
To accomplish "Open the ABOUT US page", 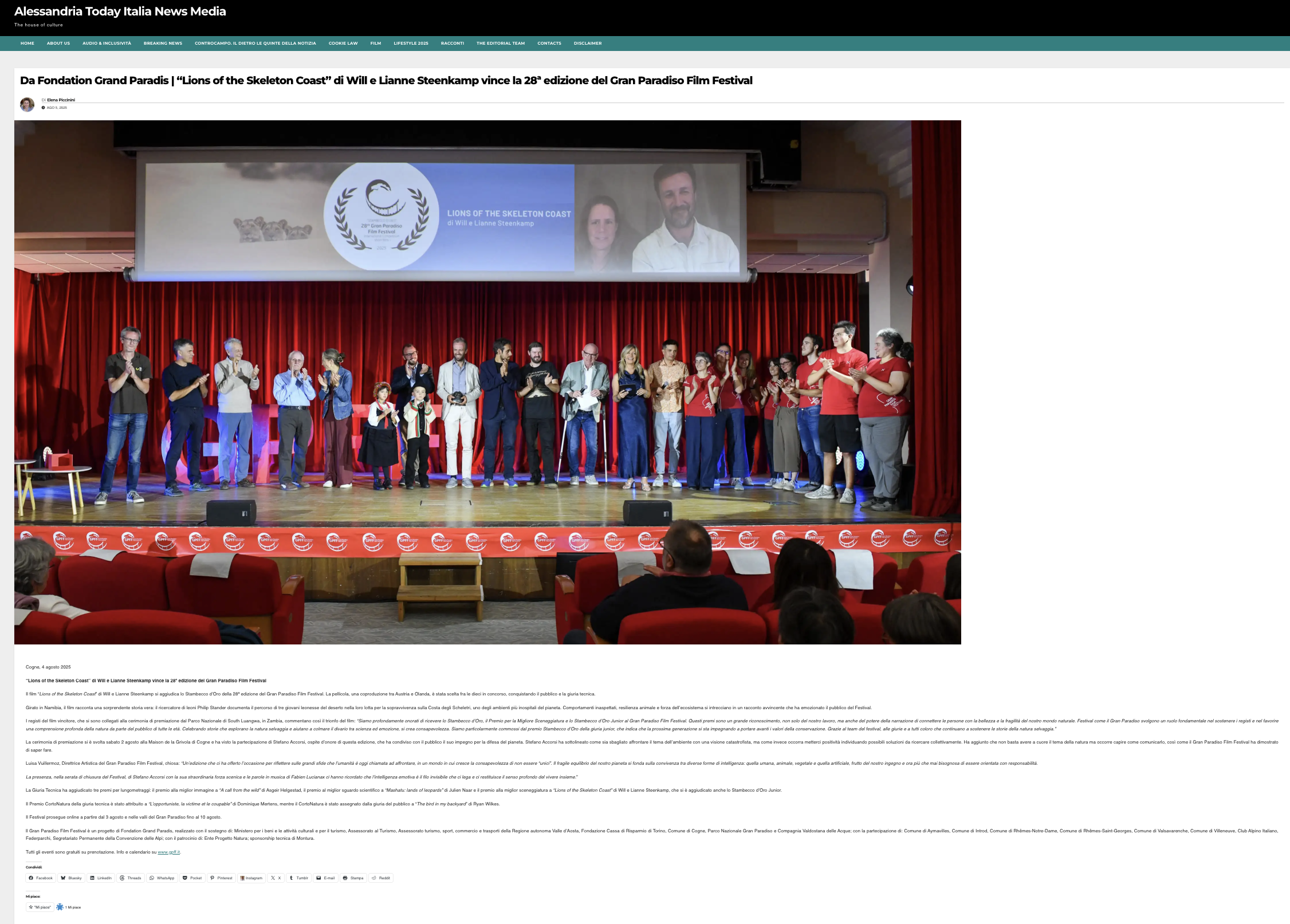I will pyautogui.click(x=58, y=44).
